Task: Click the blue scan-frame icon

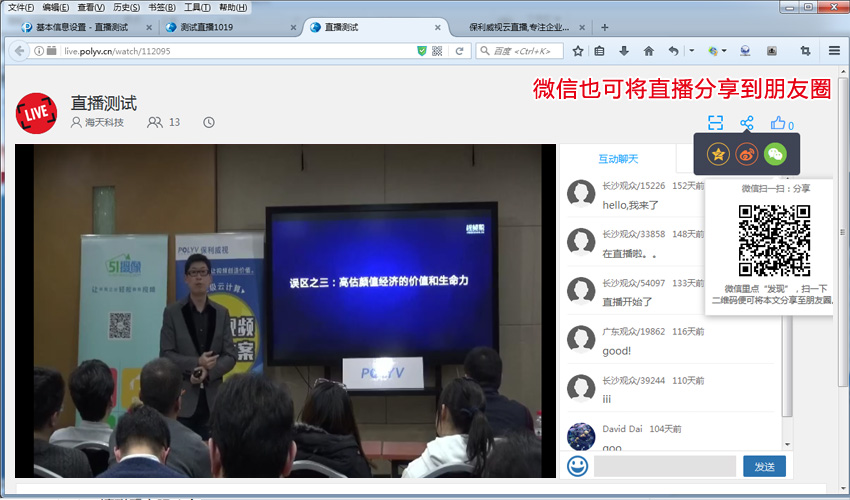Action: point(716,123)
